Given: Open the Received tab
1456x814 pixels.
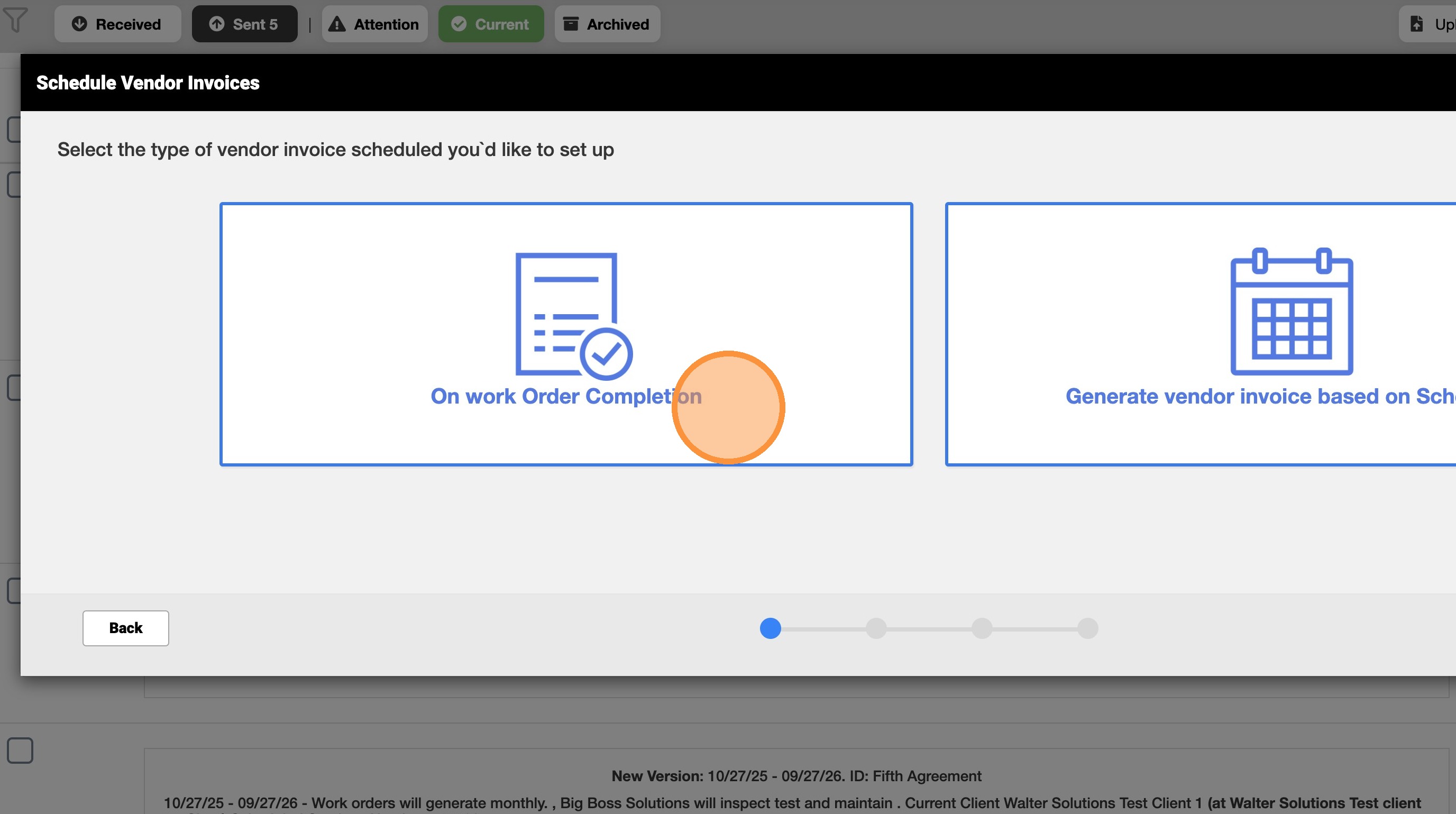Looking at the screenshot, I should click(117, 24).
